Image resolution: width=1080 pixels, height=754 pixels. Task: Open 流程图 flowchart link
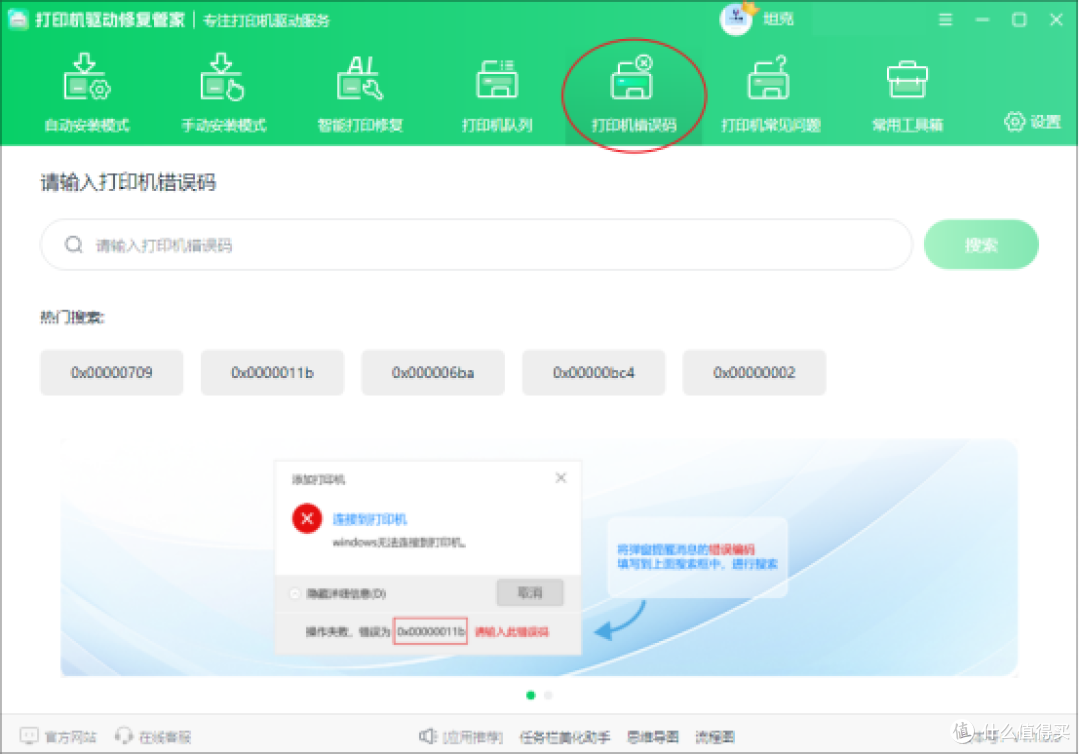(x=715, y=737)
